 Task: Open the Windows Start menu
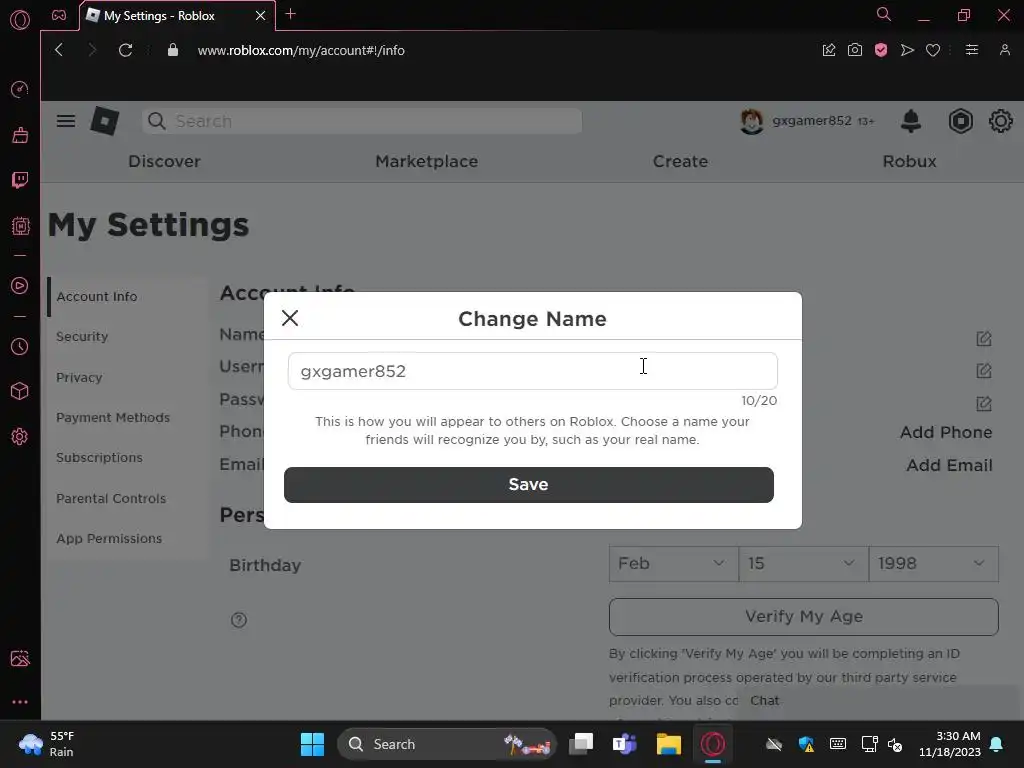312,744
